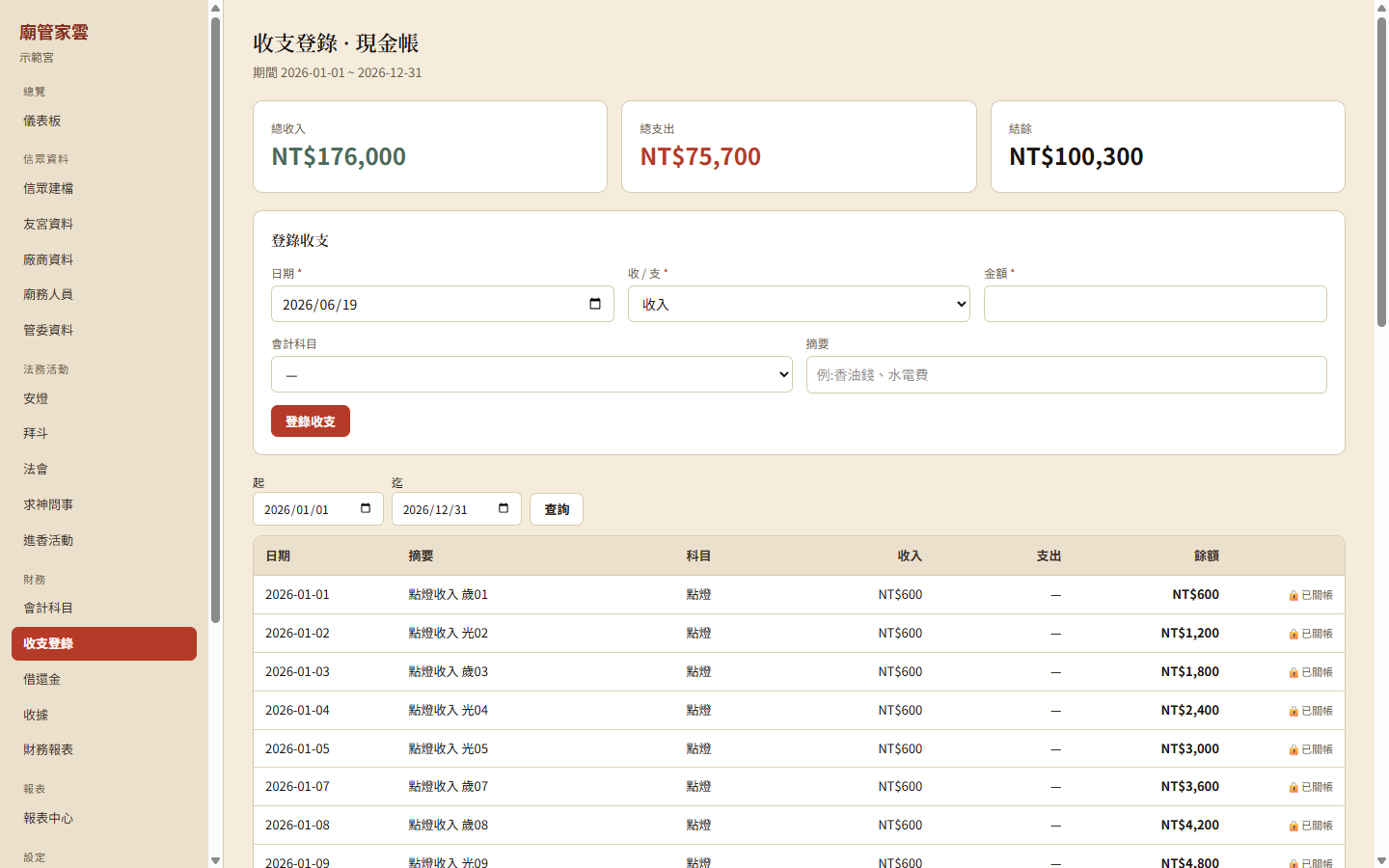The width and height of the screenshot is (1389, 868).
Task: Click the 查詢 button
Action: pyautogui.click(x=557, y=509)
